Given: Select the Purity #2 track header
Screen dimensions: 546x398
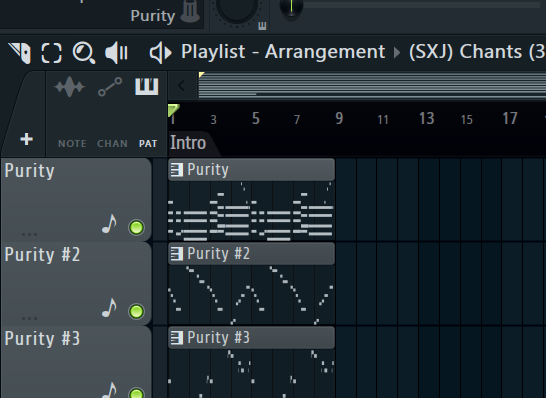Looking at the screenshot, I should point(76,284).
